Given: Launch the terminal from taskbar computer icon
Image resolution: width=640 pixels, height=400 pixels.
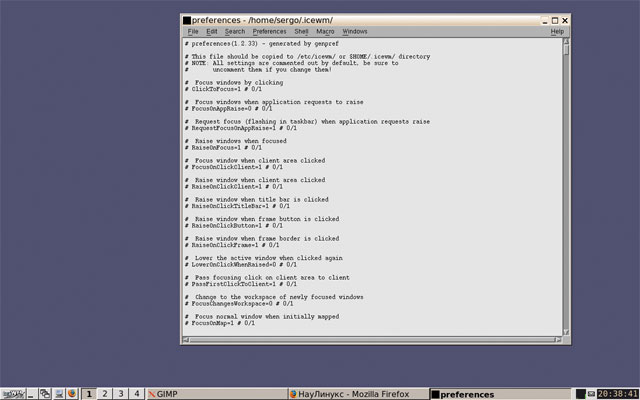Looking at the screenshot, I should tap(59, 394).
